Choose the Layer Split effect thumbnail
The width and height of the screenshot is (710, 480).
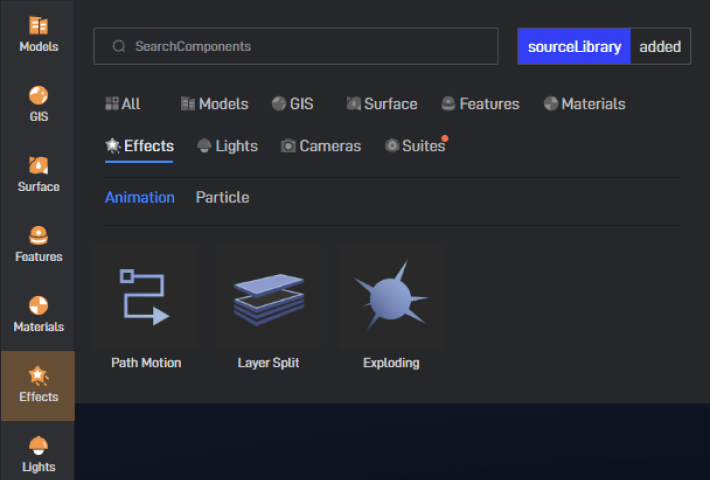[269, 297]
